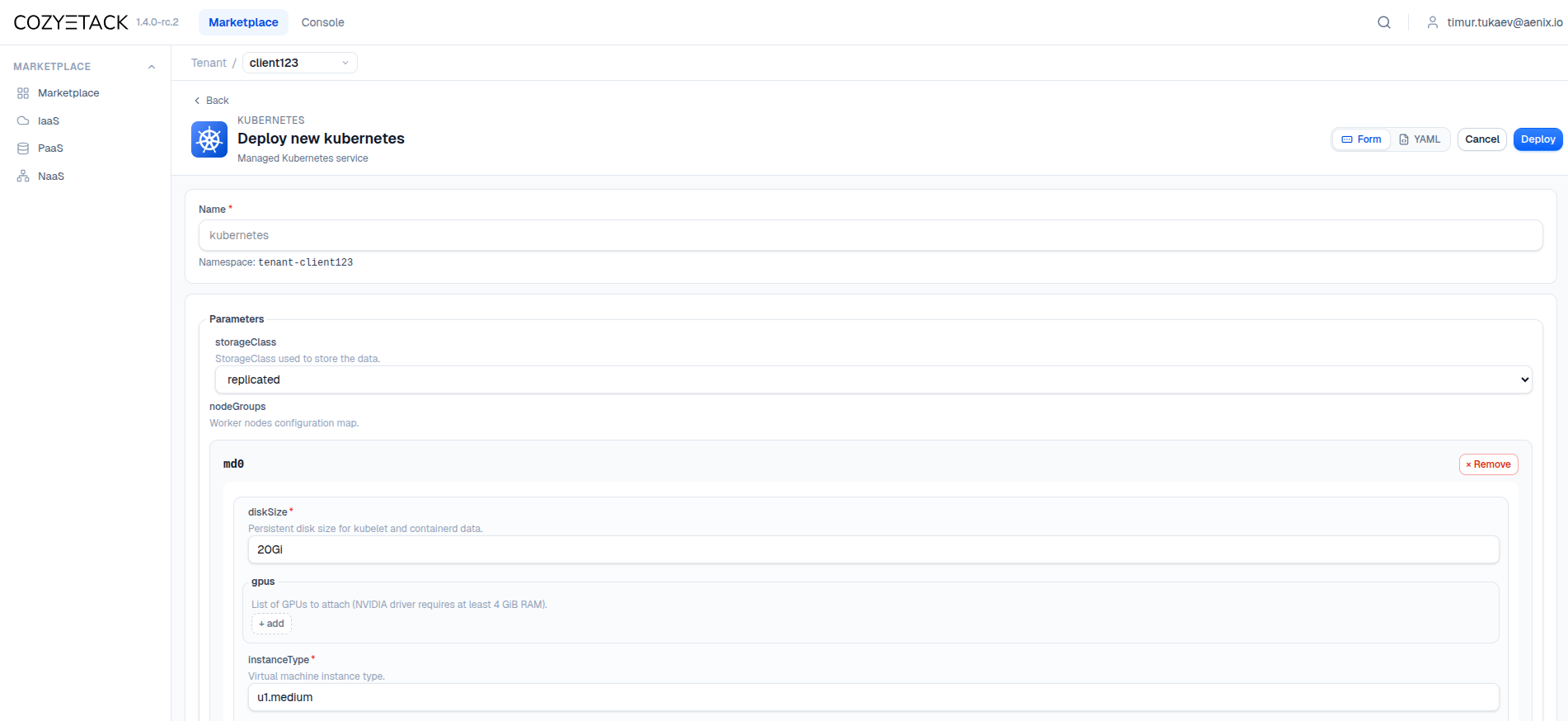The image size is (1568, 721).
Task: Open the search magnifier icon
Action: pyautogui.click(x=1384, y=22)
